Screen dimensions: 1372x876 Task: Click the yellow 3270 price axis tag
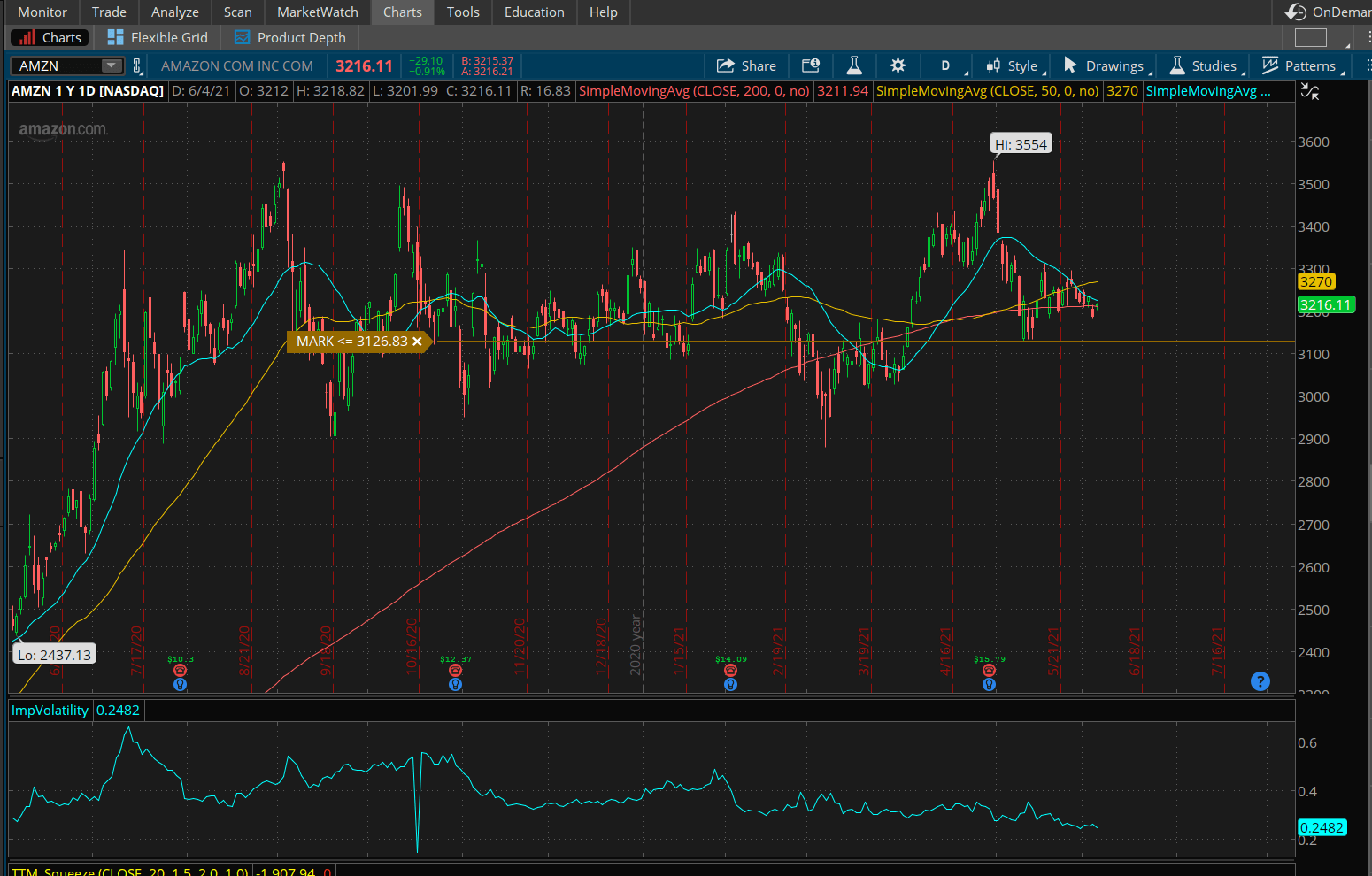click(1316, 282)
